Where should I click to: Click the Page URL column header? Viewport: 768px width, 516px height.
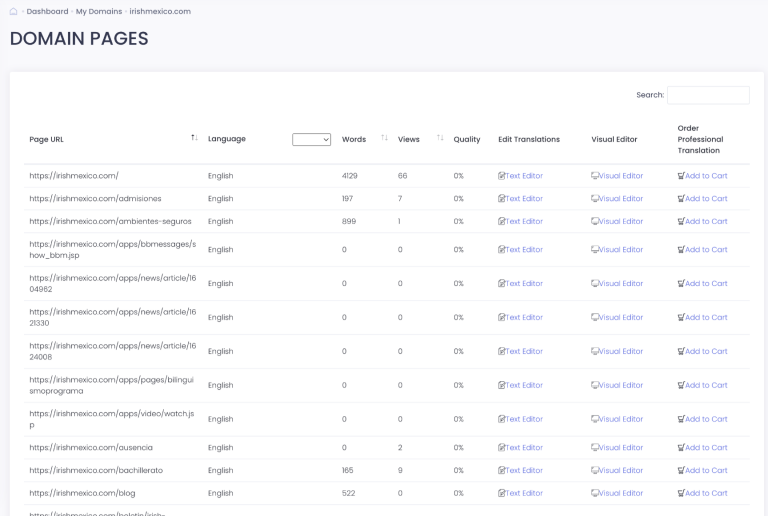point(47,140)
